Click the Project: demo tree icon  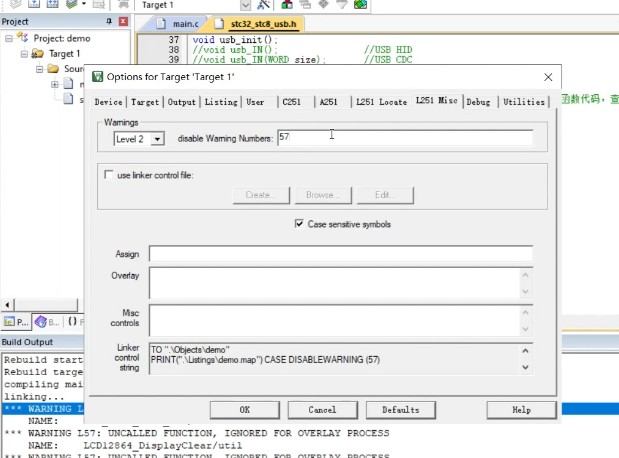(23, 38)
